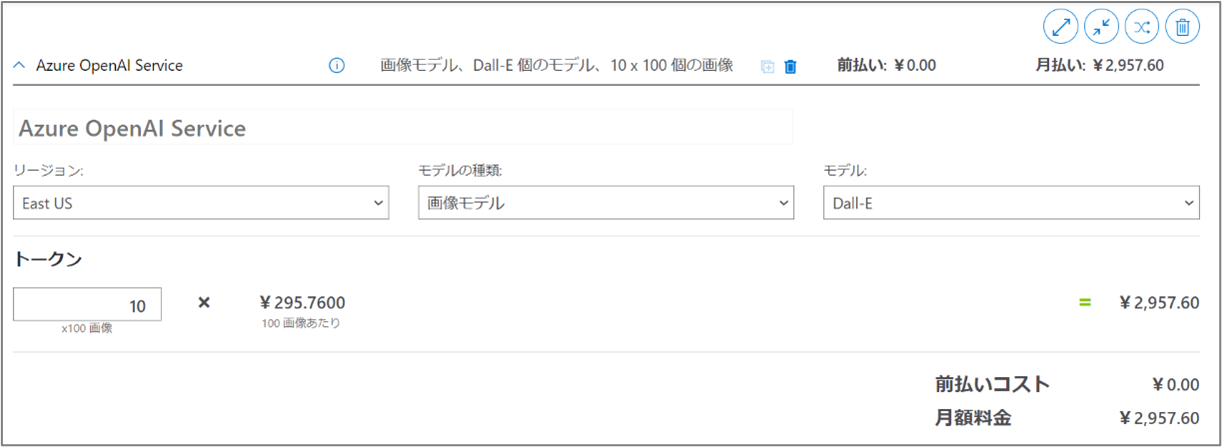Open the モデルの種類 dropdown showing 画像モデル
Viewport: 1222px width, 447px height.
click(x=605, y=202)
